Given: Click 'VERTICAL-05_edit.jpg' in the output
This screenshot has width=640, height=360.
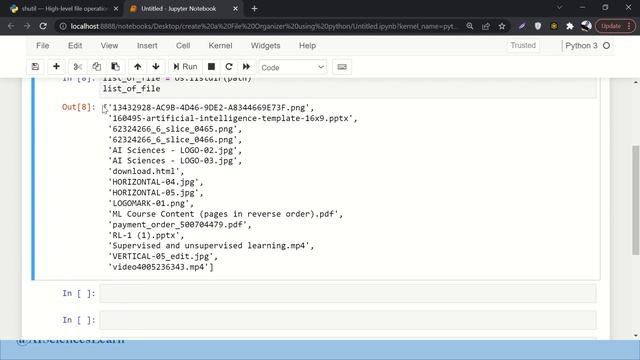Looking at the screenshot, I should click(x=163, y=256).
